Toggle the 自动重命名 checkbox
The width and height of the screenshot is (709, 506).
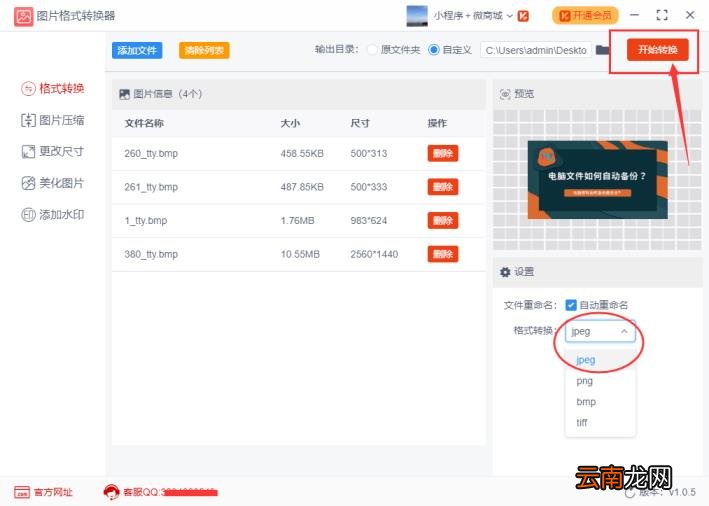(571, 305)
